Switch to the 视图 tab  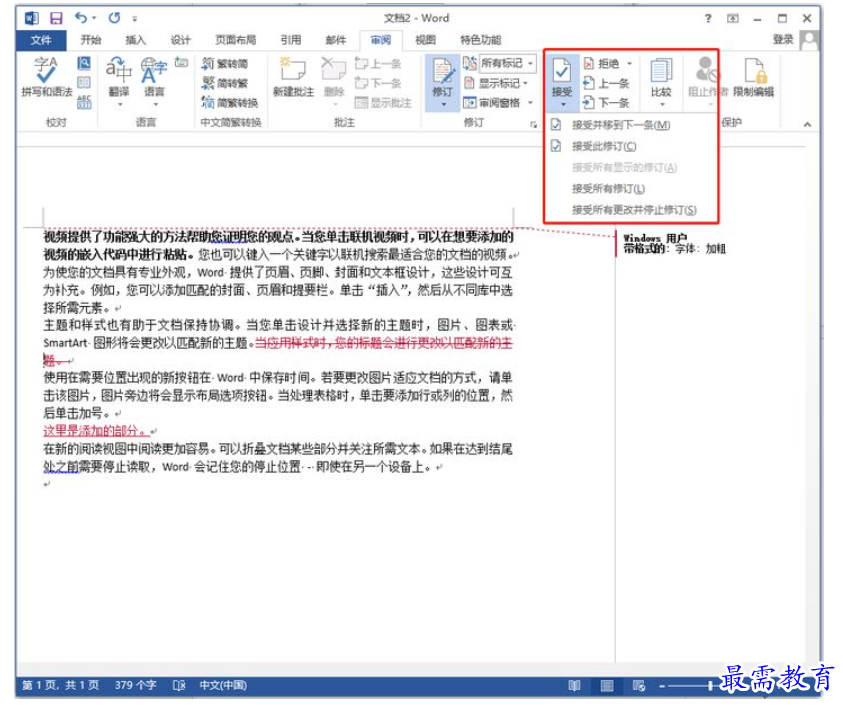click(425, 40)
